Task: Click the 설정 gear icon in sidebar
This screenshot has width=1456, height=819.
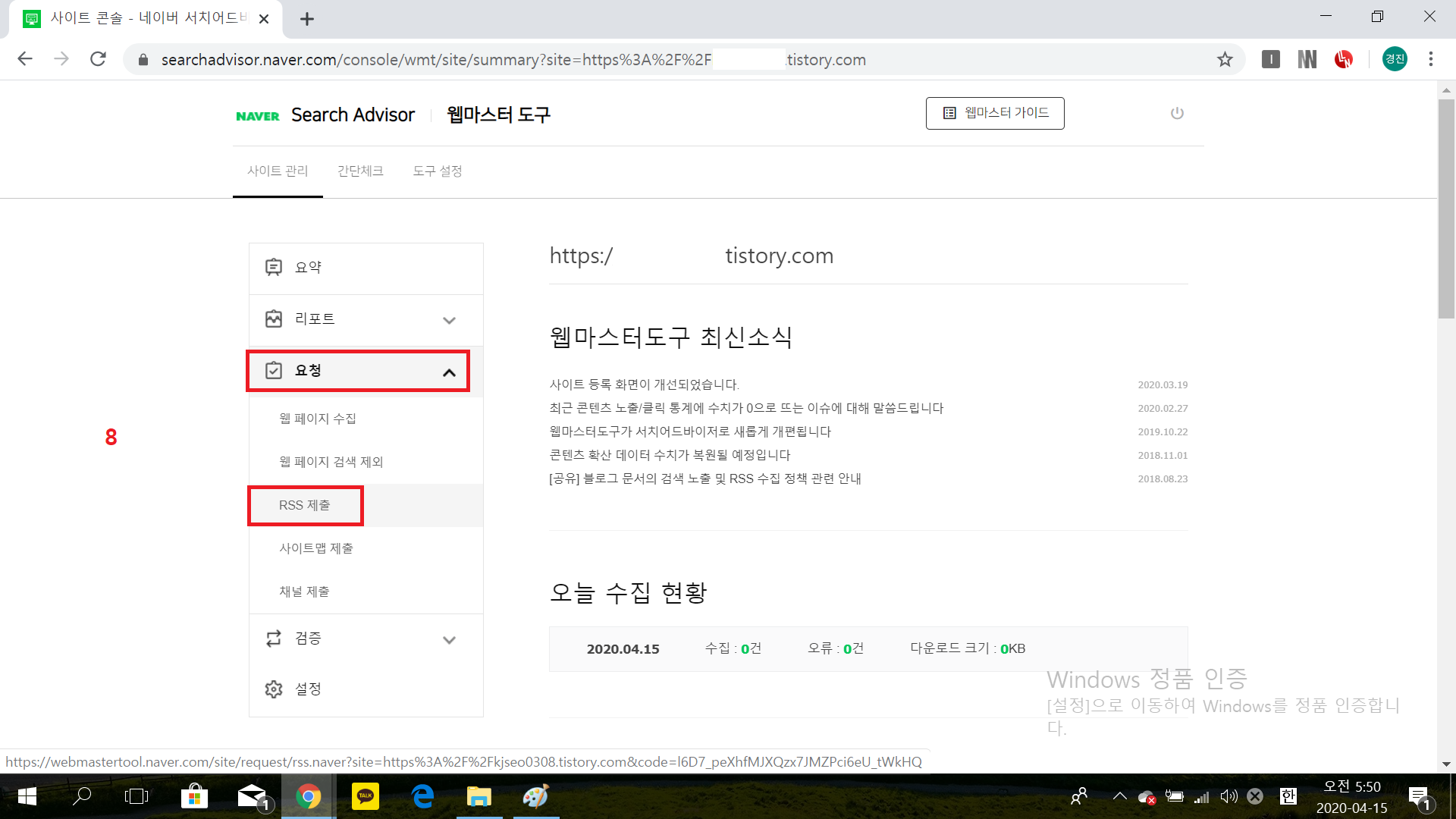Action: pos(274,689)
